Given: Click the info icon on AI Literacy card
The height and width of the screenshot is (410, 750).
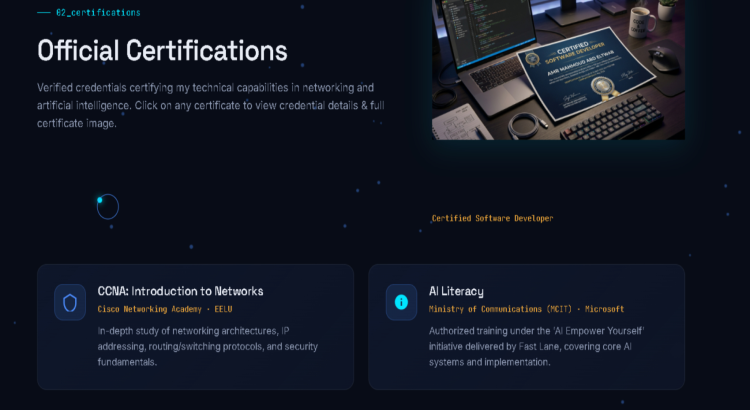Looking at the screenshot, I should tap(401, 302).
